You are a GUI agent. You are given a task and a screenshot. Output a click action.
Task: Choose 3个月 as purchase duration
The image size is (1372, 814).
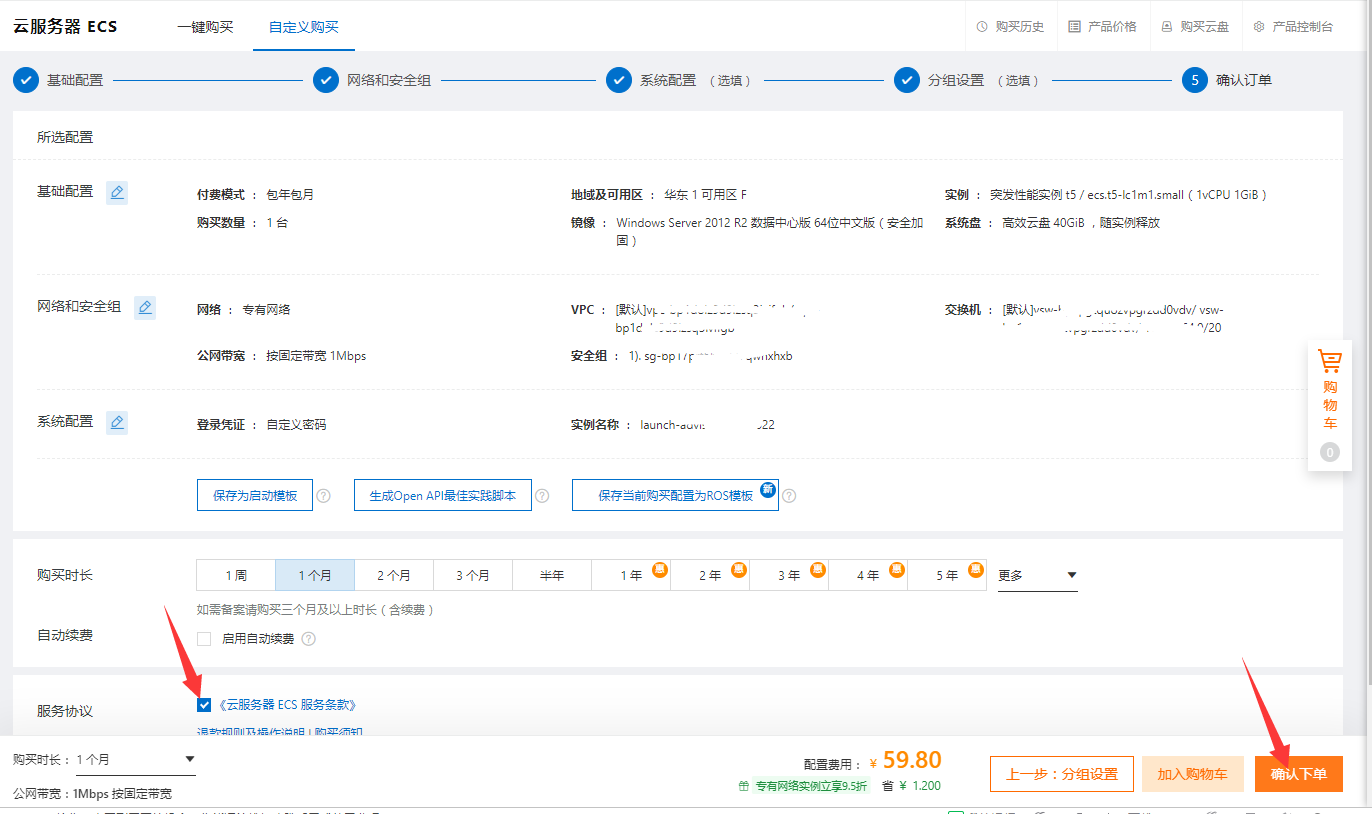pyautogui.click(x=473, y=575)
